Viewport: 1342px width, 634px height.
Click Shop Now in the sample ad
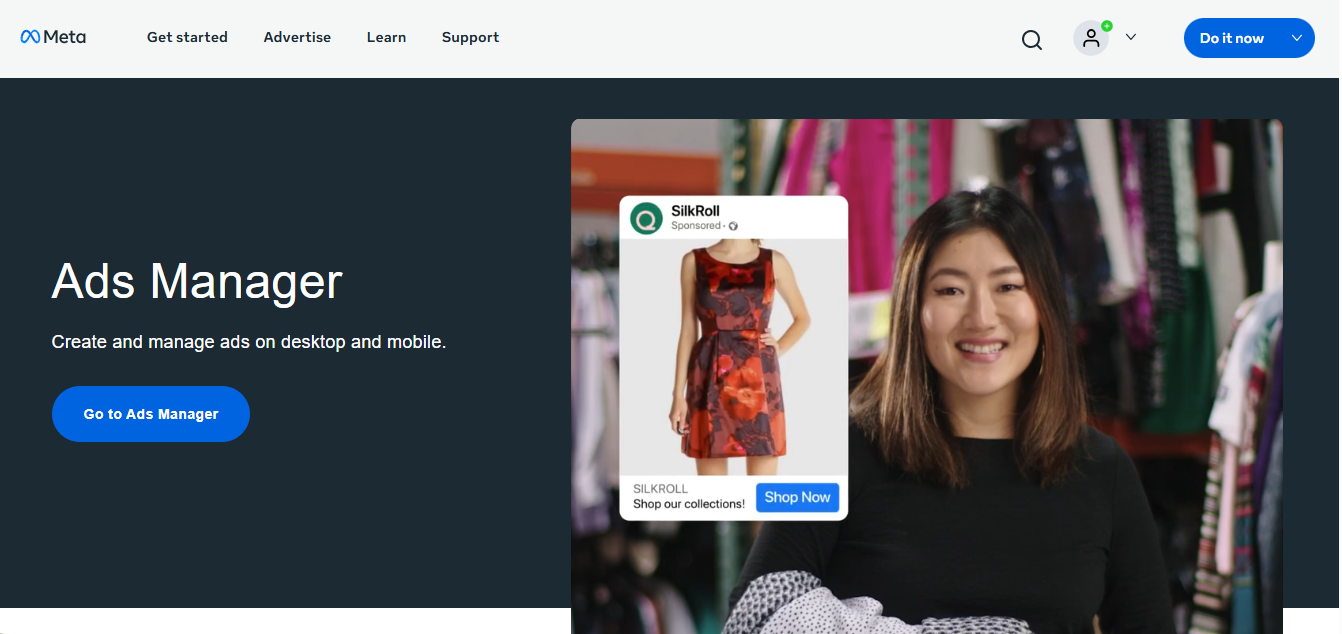(x=797, y=497)
